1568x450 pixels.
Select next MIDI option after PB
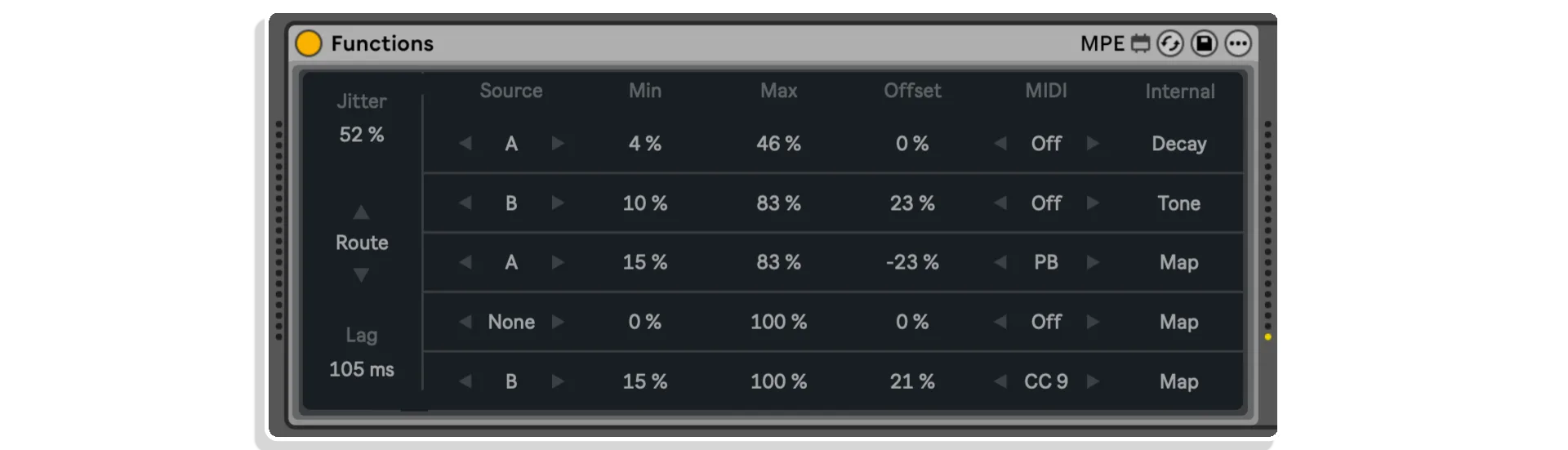1093,262
